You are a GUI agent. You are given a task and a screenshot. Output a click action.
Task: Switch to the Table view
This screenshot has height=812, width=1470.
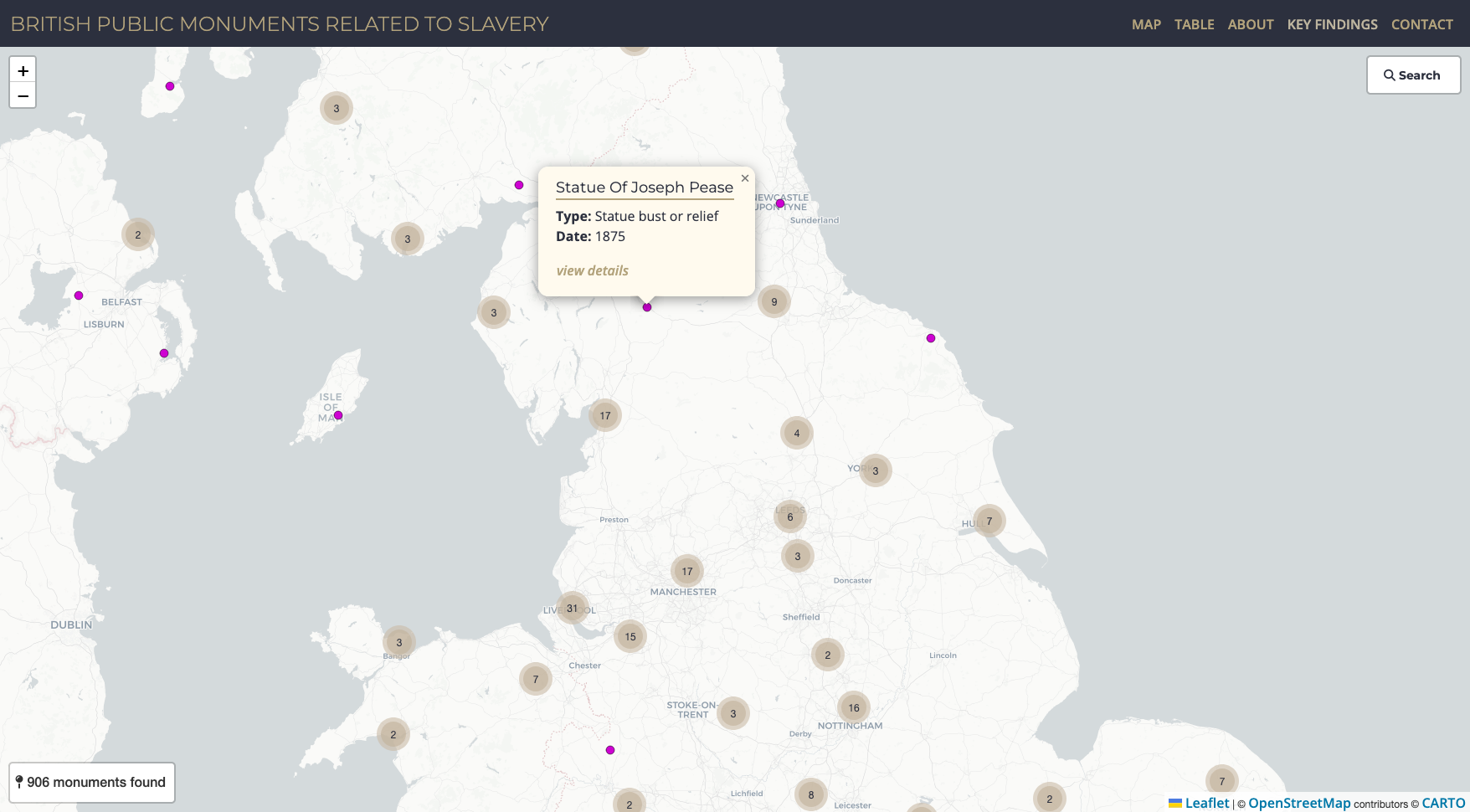(1194, 24)
